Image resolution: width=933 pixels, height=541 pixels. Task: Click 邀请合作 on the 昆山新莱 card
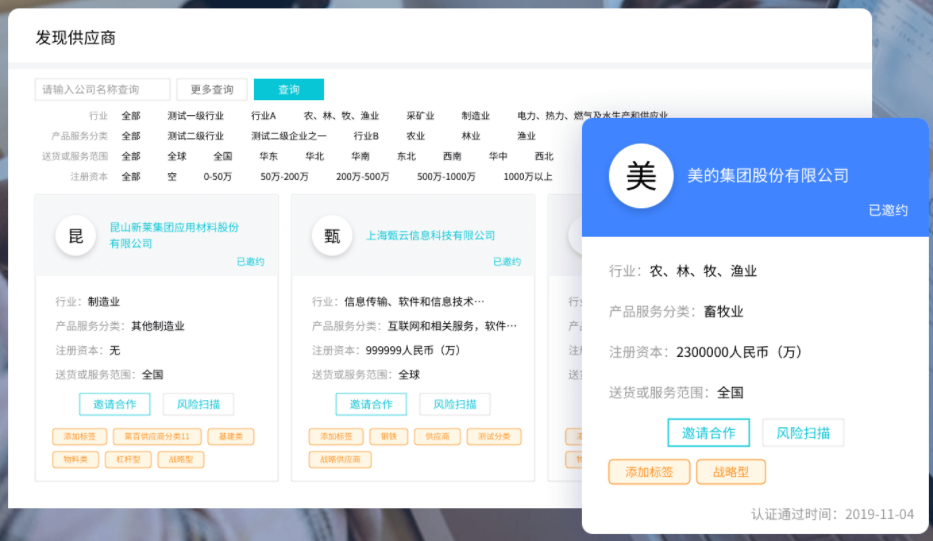pyautogui.click(x=114, y=404)
